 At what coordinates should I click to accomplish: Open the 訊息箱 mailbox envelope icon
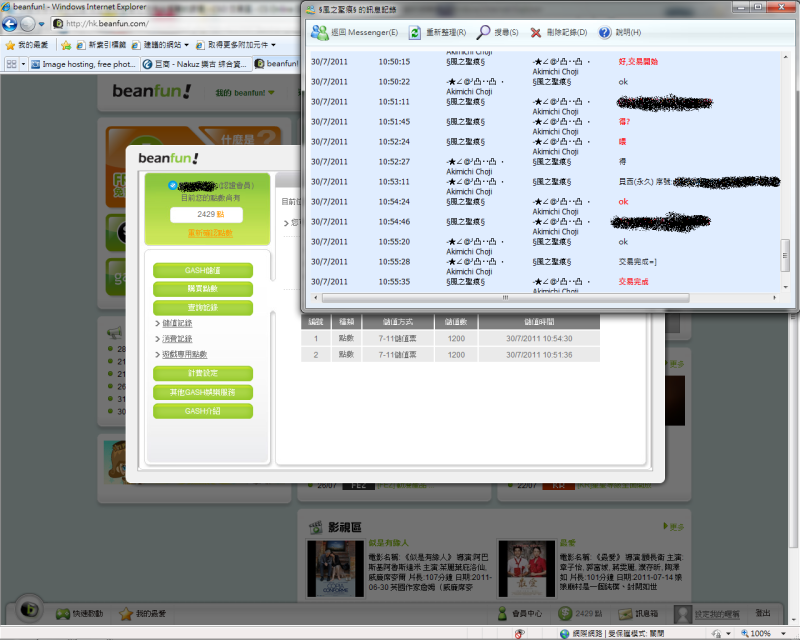pyautogui.click(x=626, y=613)
